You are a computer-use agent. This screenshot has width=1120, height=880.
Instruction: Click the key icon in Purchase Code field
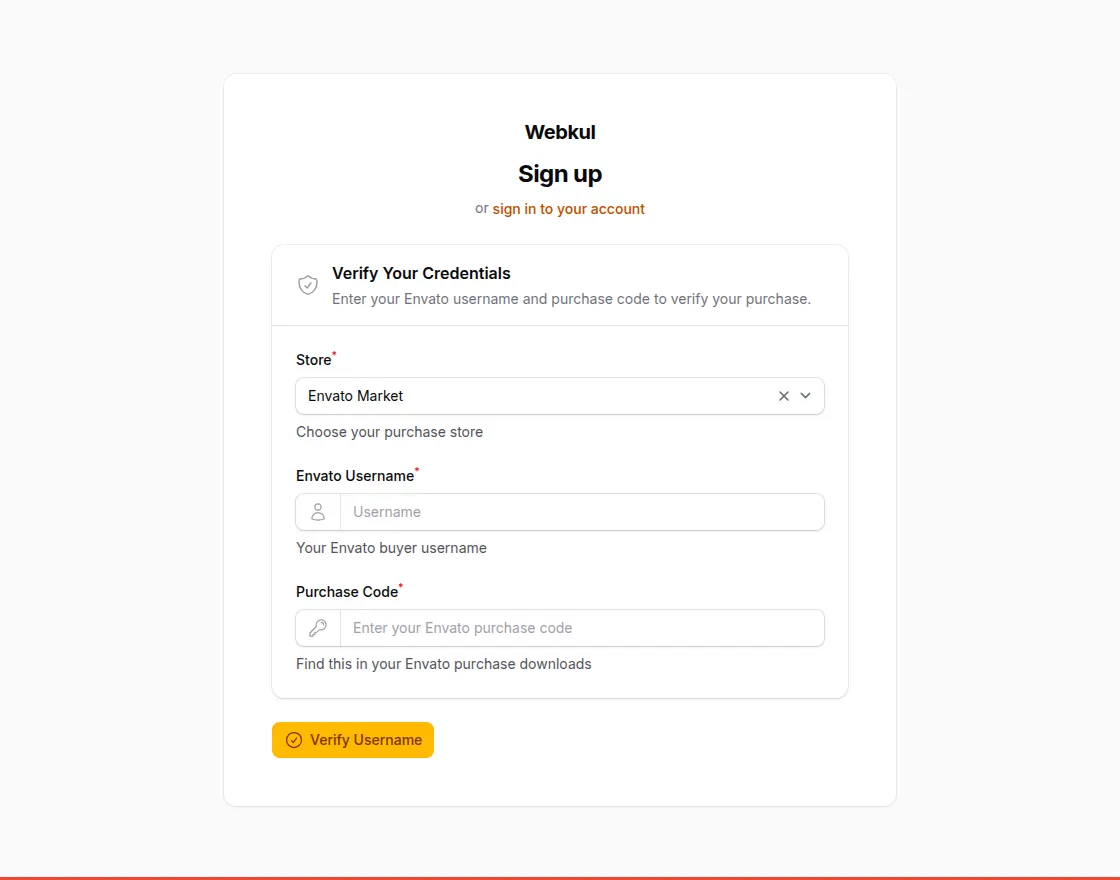317,627
